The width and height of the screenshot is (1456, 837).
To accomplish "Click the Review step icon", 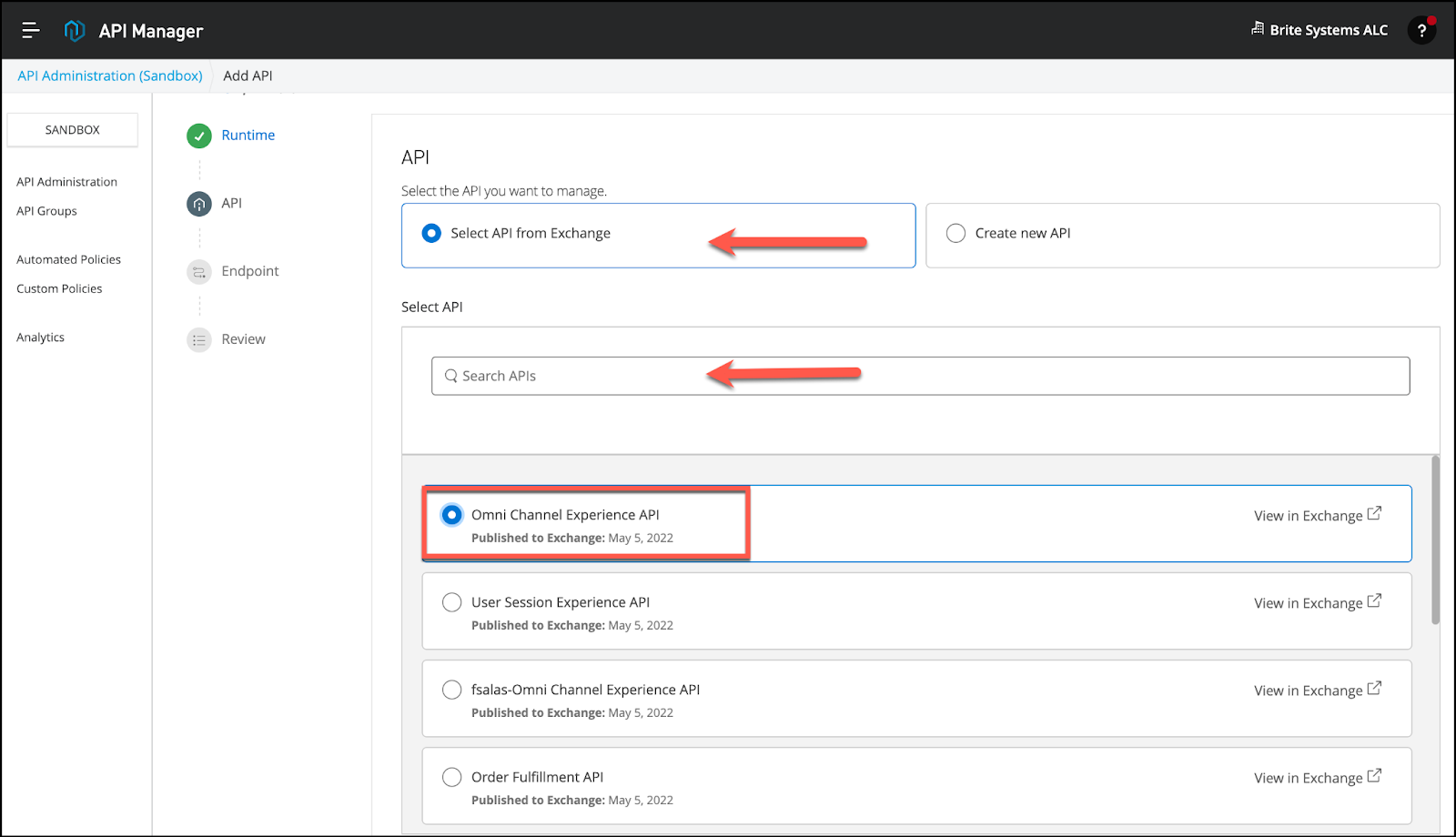I will (199, 339).
